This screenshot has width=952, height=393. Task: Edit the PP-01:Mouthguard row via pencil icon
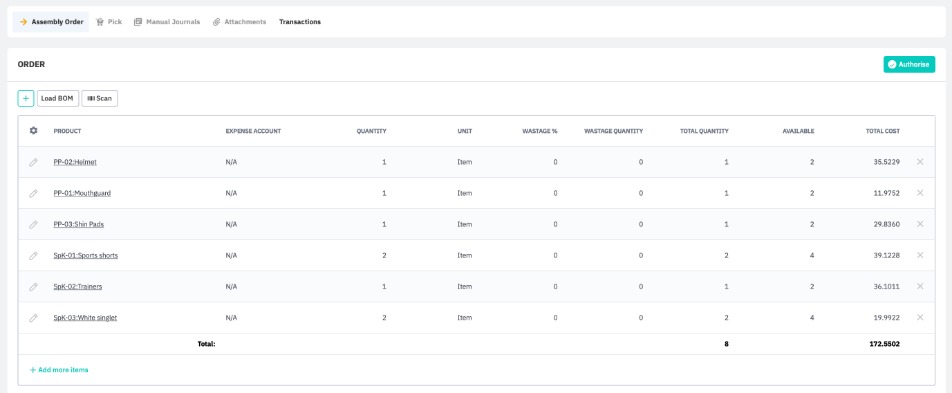coord(33,193)
